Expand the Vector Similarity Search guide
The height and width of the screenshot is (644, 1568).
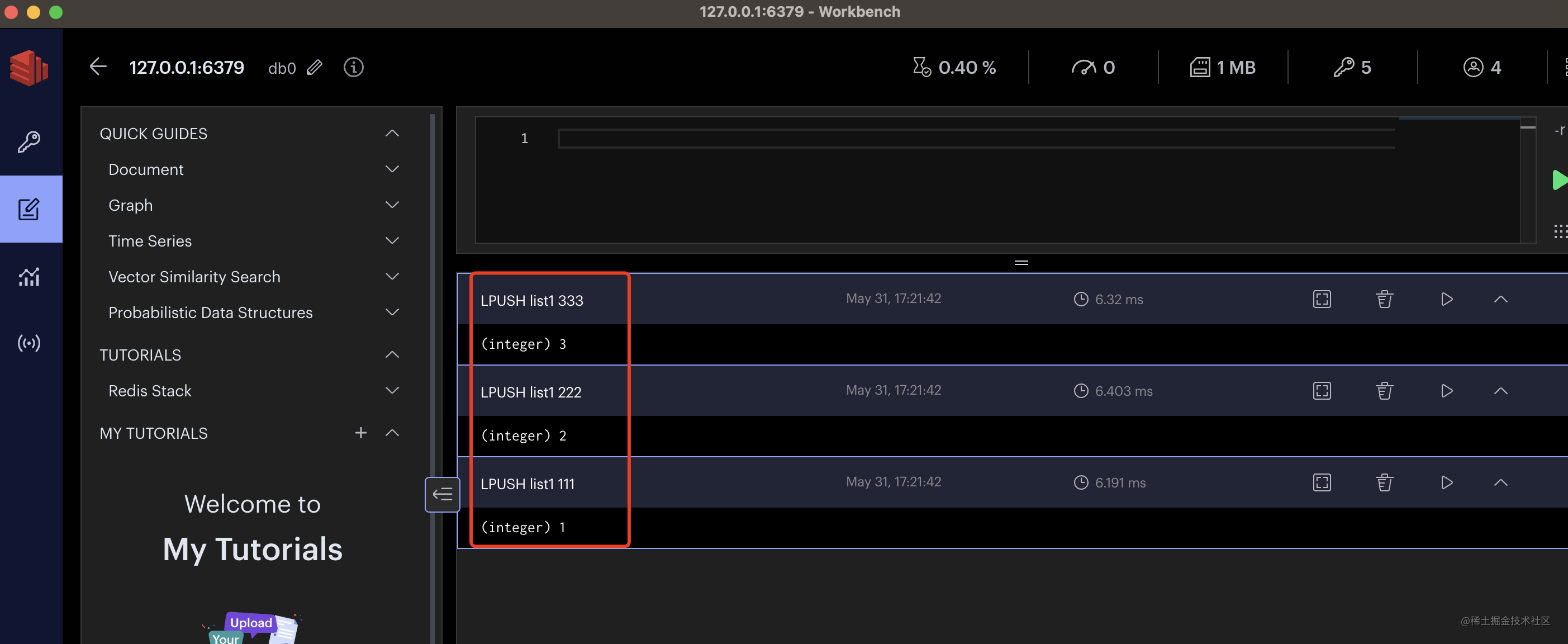point(392,276)
